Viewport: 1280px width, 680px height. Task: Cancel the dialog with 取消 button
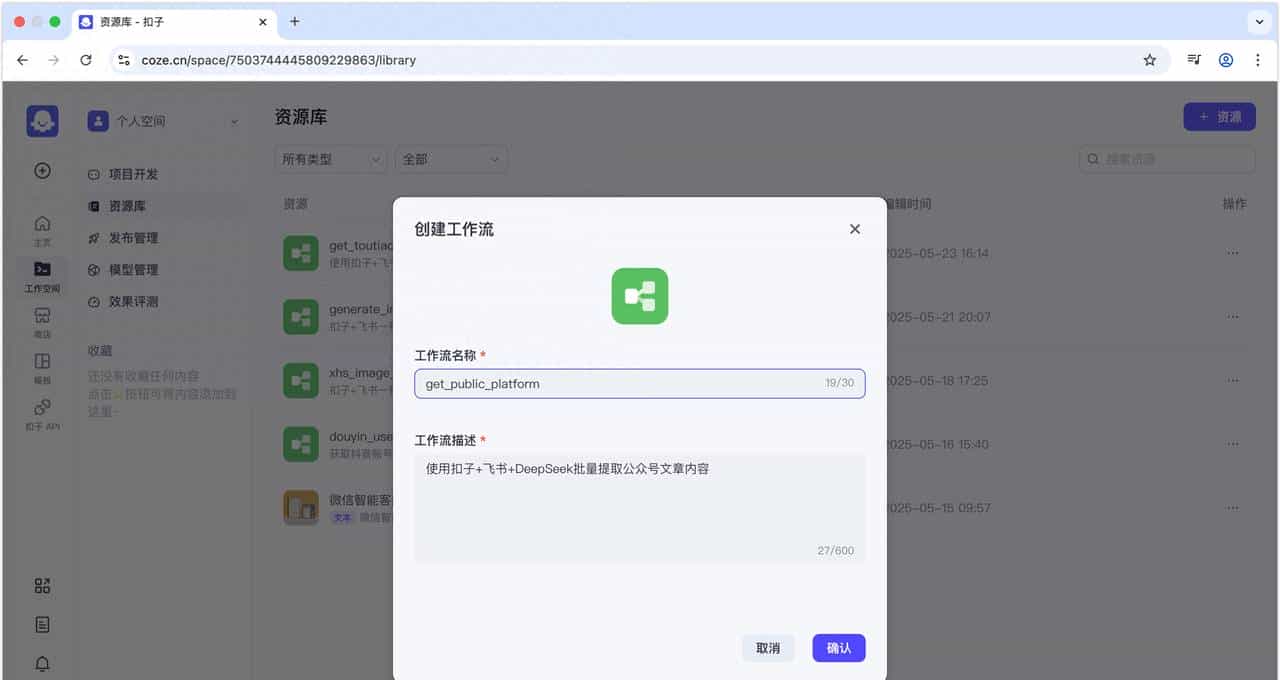click(x=768, y=648)
